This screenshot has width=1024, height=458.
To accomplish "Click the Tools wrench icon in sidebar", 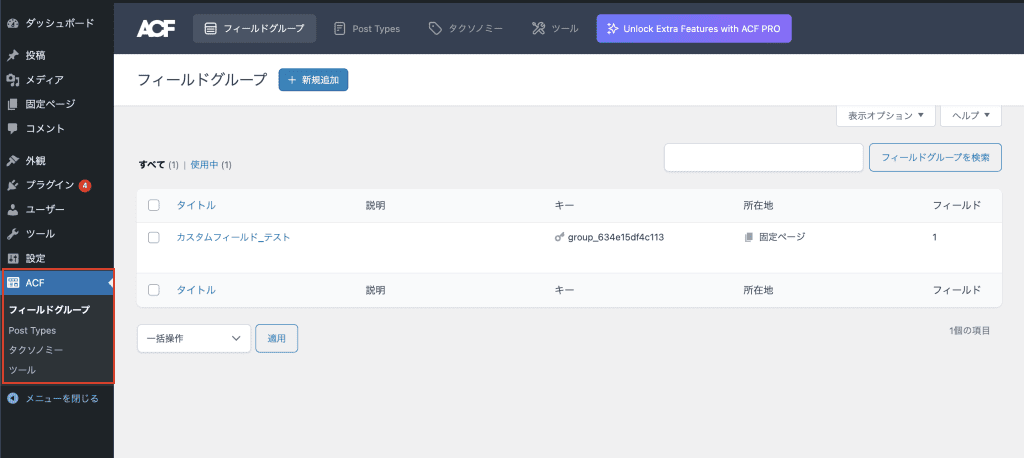I will (x=12, y=234).
